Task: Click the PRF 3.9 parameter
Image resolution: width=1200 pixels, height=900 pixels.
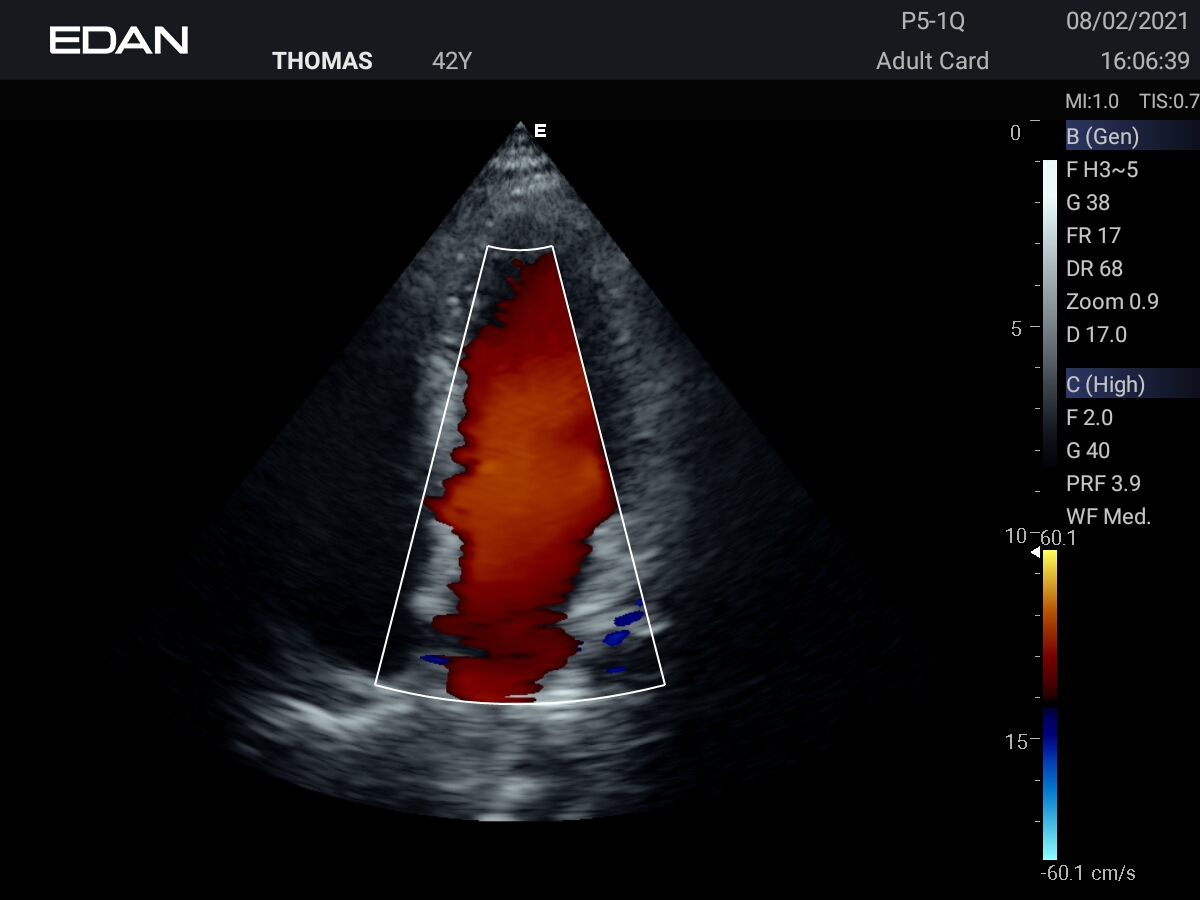Action: pos(1103,484)
